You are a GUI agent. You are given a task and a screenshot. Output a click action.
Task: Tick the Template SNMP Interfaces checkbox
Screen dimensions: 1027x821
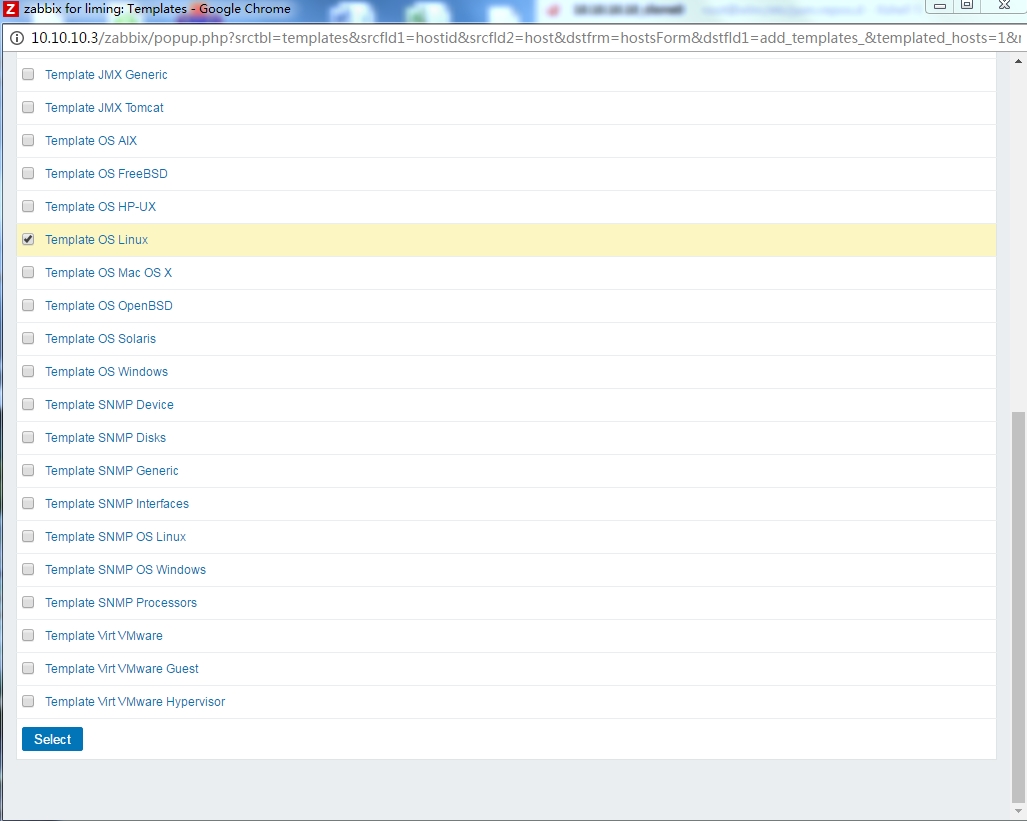28,503
